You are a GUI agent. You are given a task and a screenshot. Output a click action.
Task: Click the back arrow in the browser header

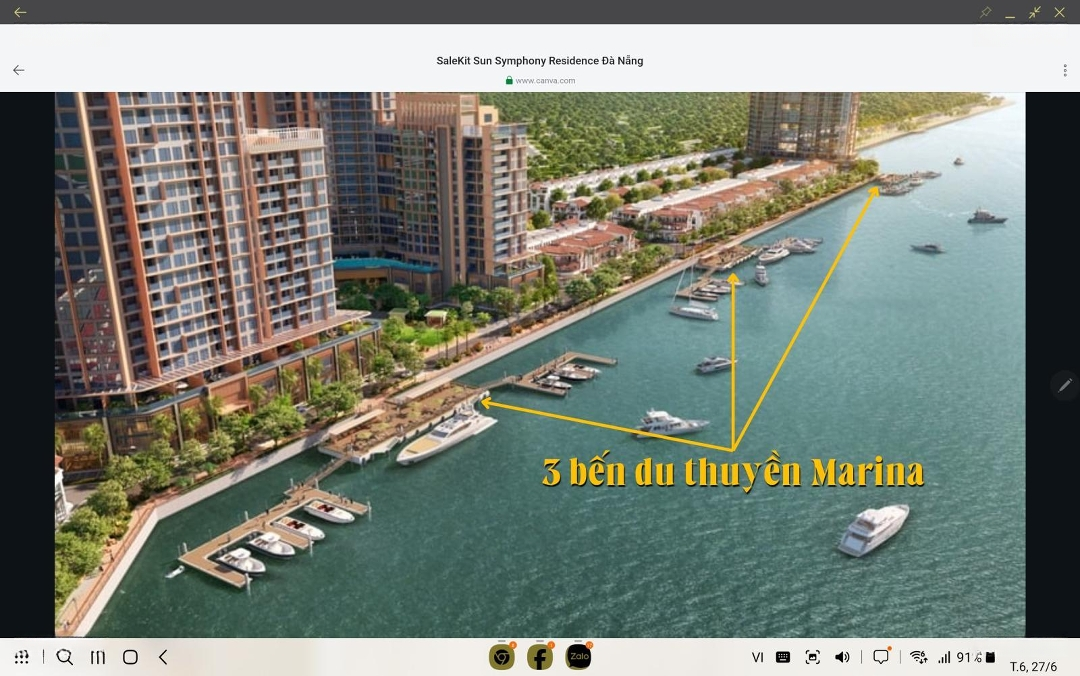(x=18, y=70)
